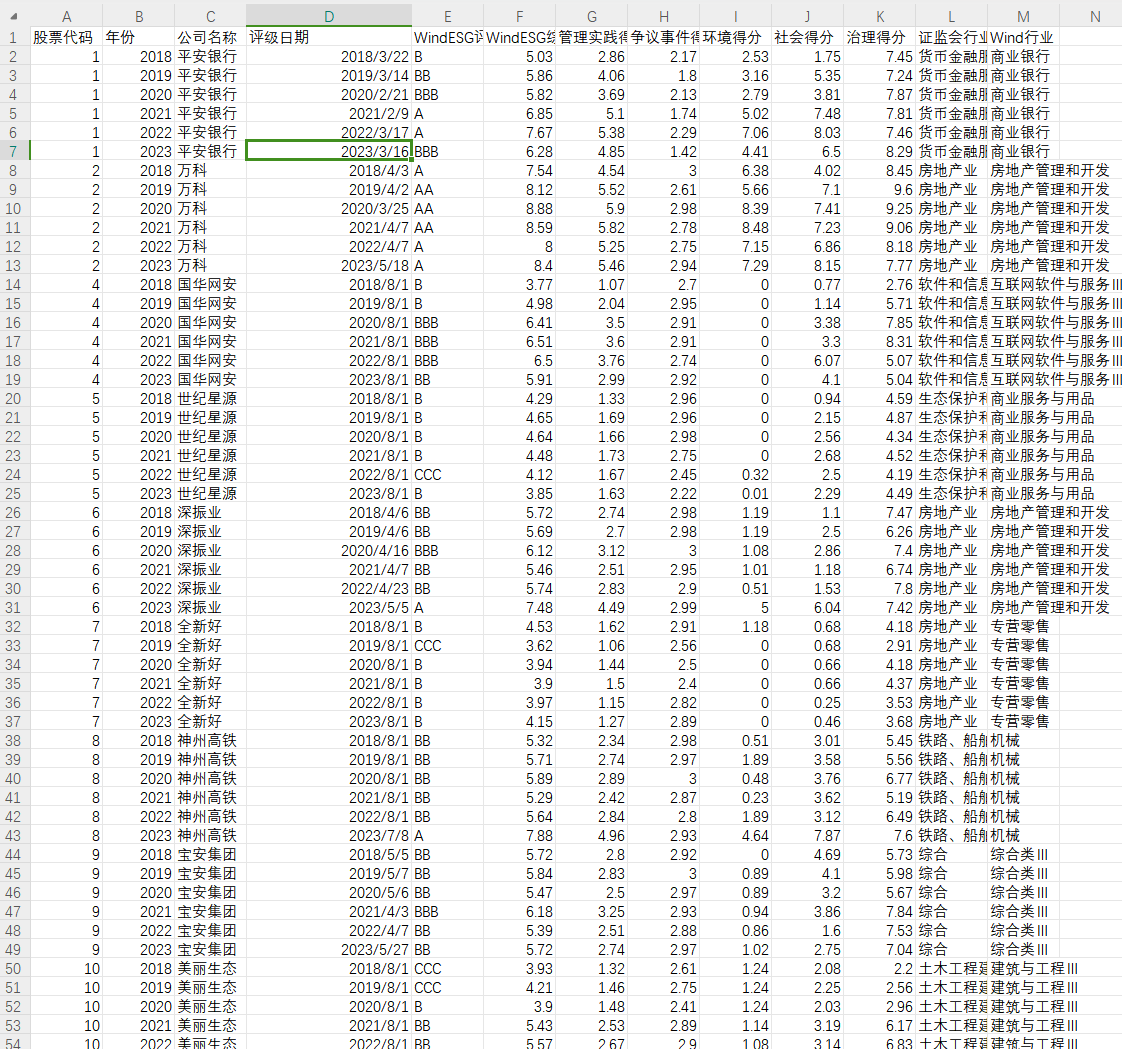The width and height of the screenshot is (1122, 1049).
Task: Click the CCC rating for 世纪星源 2022
Action: click(447, 474)
